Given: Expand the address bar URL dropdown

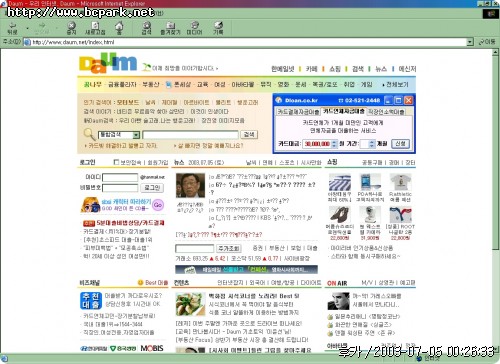Looking at the screenshot, I should tap(470, 42).
